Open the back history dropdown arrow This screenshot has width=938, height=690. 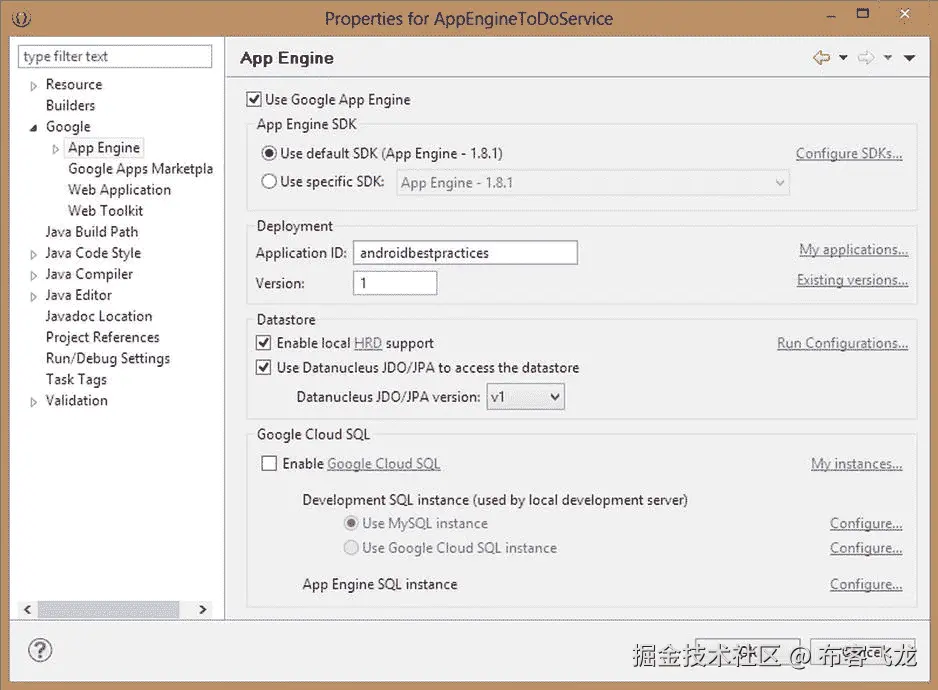point(843,58)
